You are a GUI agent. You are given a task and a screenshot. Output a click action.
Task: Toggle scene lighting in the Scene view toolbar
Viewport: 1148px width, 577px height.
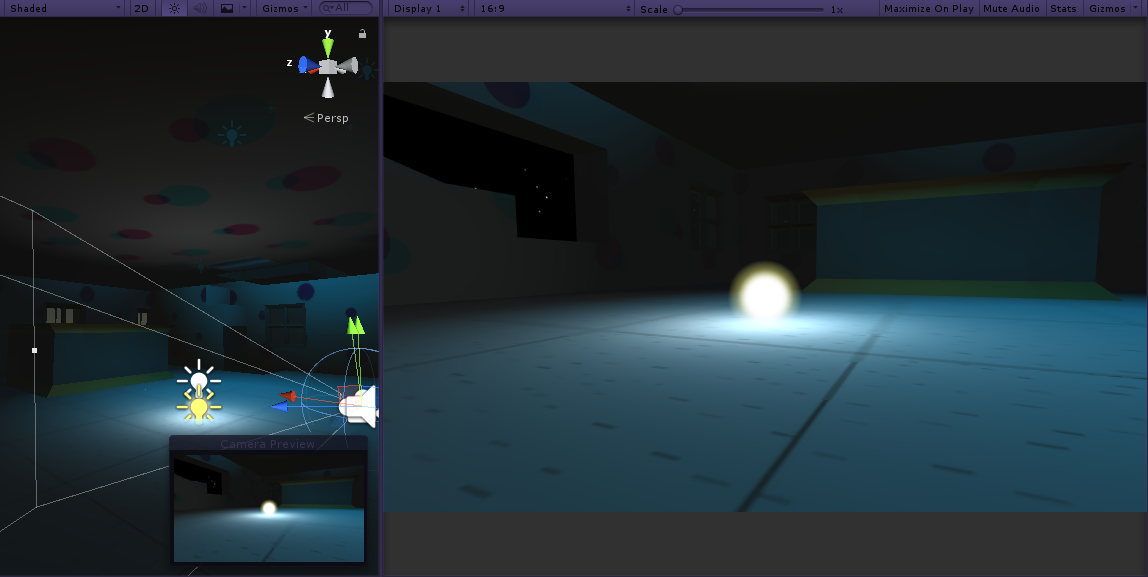[173, 8]
